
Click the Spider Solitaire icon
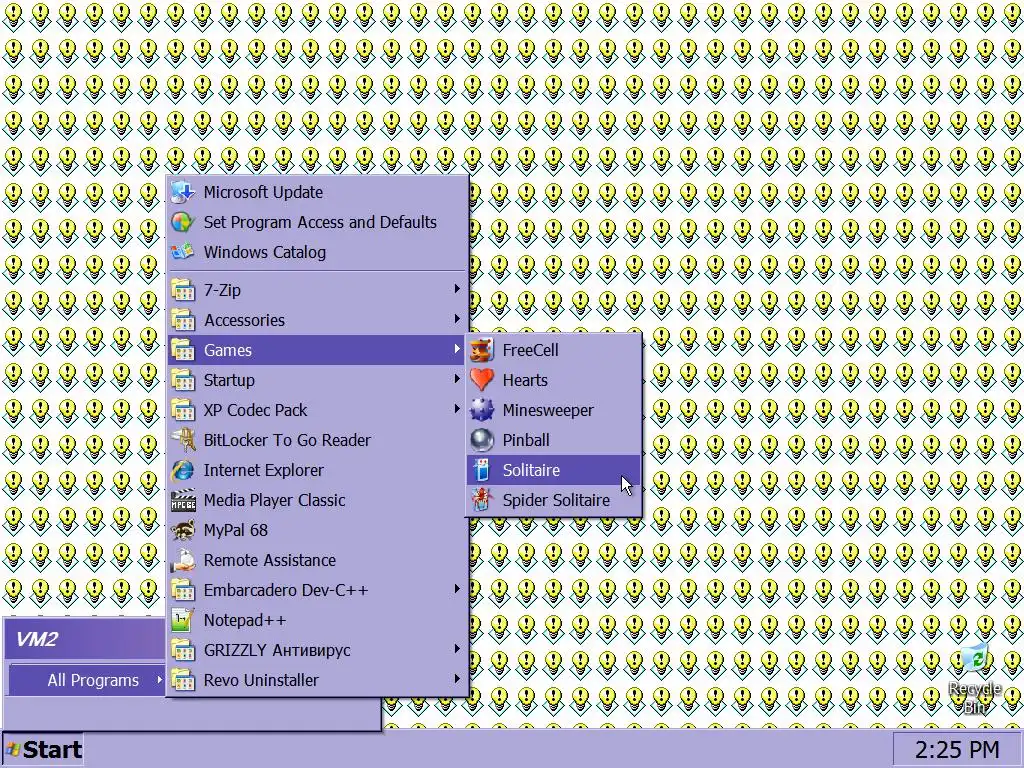tap(482, 500)
